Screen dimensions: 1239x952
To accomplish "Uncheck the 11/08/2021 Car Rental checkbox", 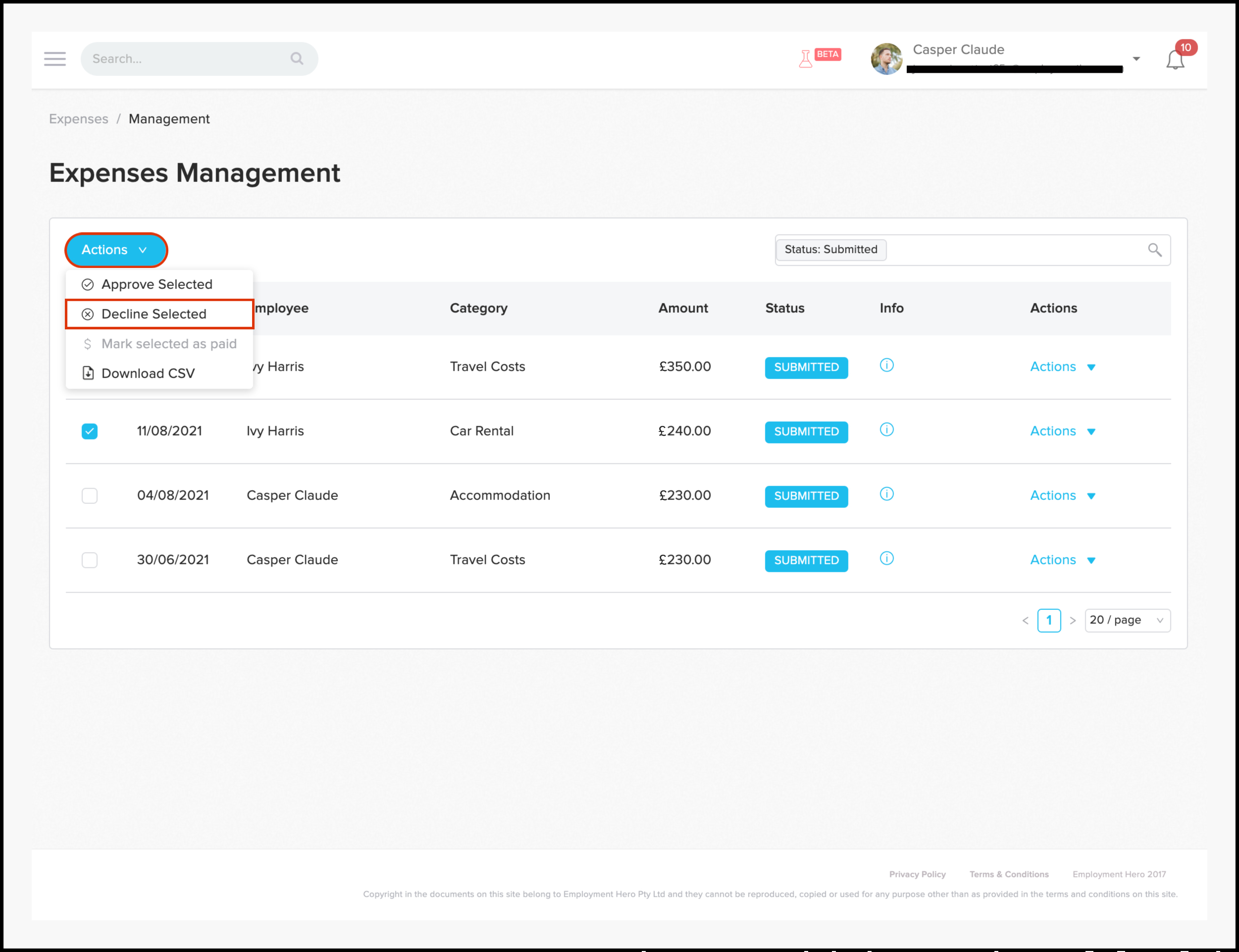I will pos(90,431).
